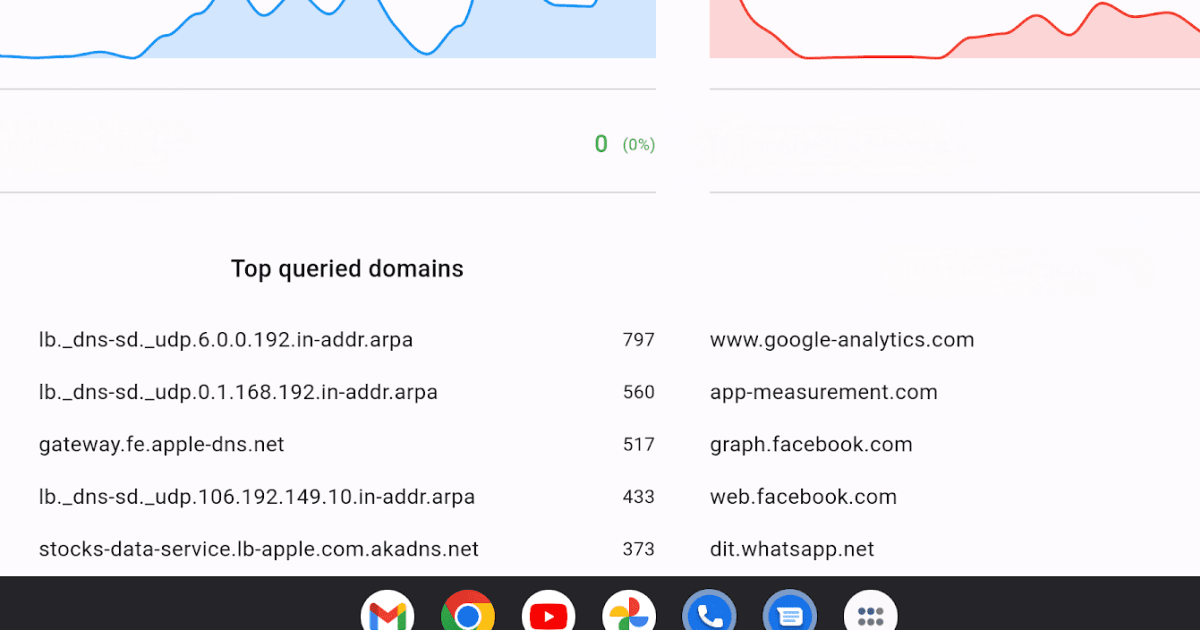
Task: Open the app drawer grid
Action: click(x=870, y=611)
